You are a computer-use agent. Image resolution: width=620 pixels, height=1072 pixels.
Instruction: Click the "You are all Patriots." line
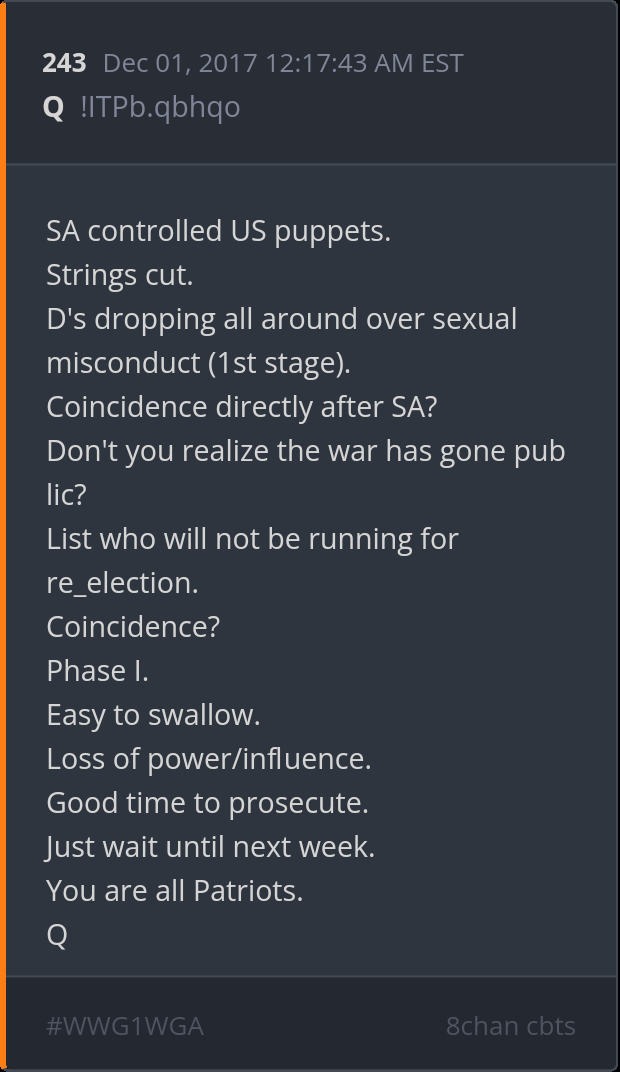tap(174, 891)
